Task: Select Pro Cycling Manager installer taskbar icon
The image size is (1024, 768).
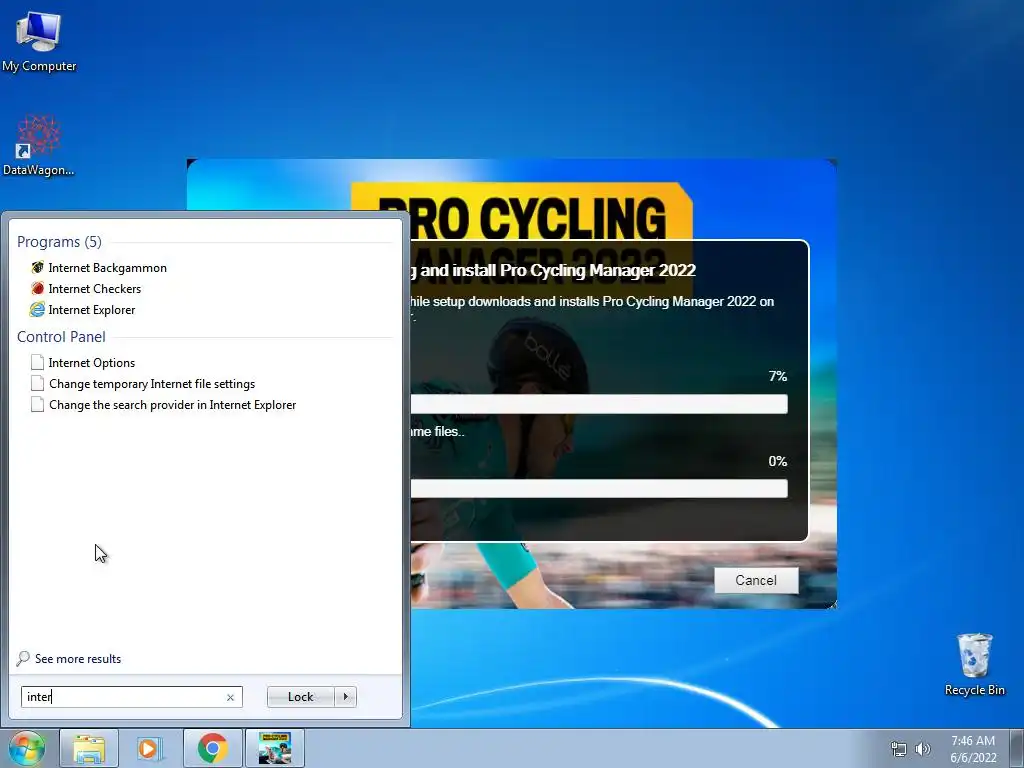Action: pos(274,748)
